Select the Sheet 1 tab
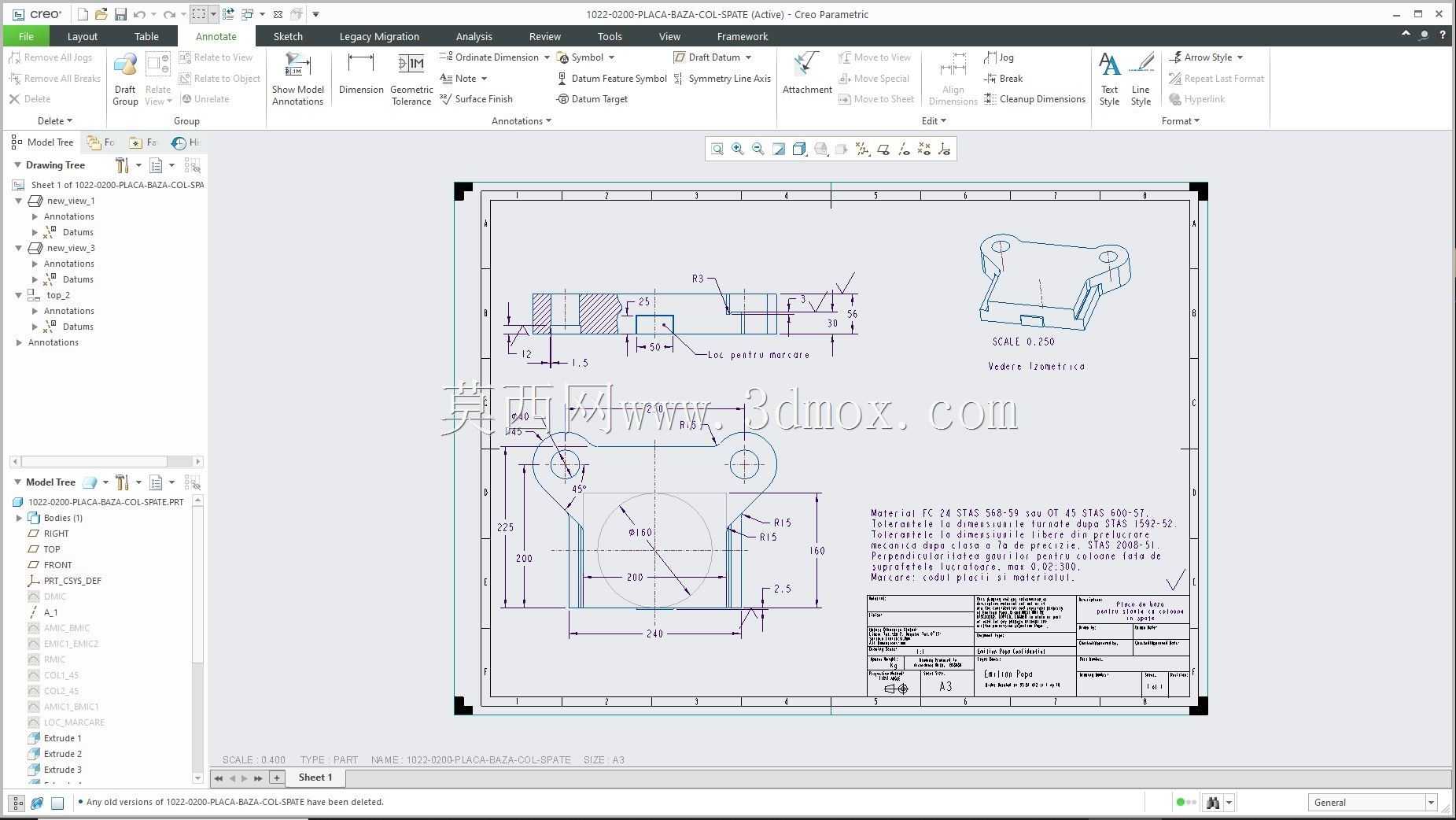This screenshot has height=820, width=1456. click(315, 778)
